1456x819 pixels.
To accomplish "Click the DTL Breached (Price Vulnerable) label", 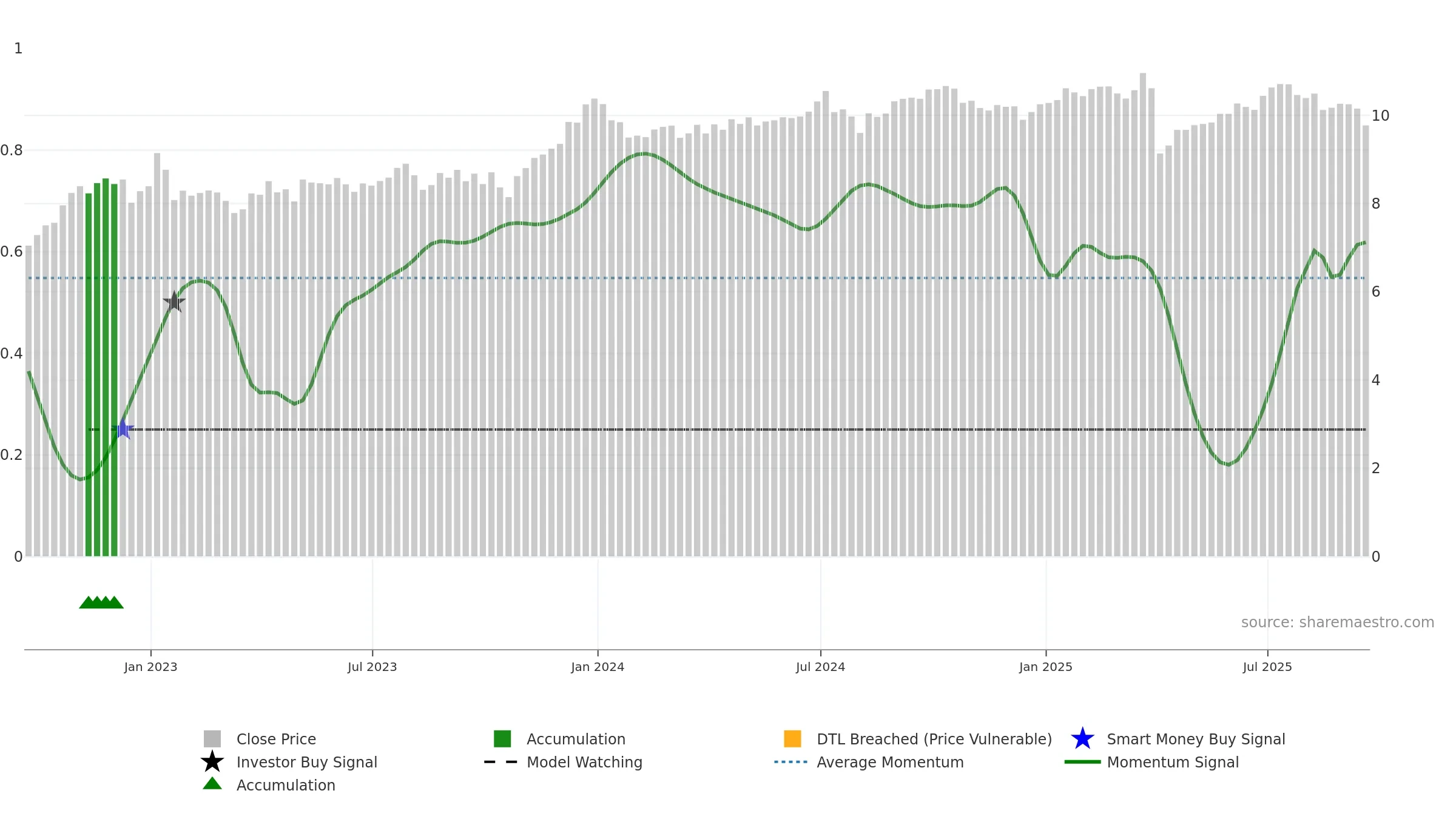I will pyautogui.click(x=934, y=739).
